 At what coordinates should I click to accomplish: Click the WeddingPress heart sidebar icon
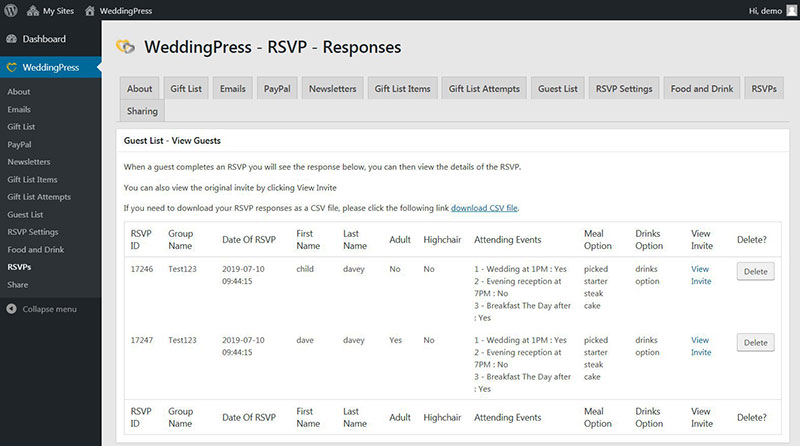(11, 67)
